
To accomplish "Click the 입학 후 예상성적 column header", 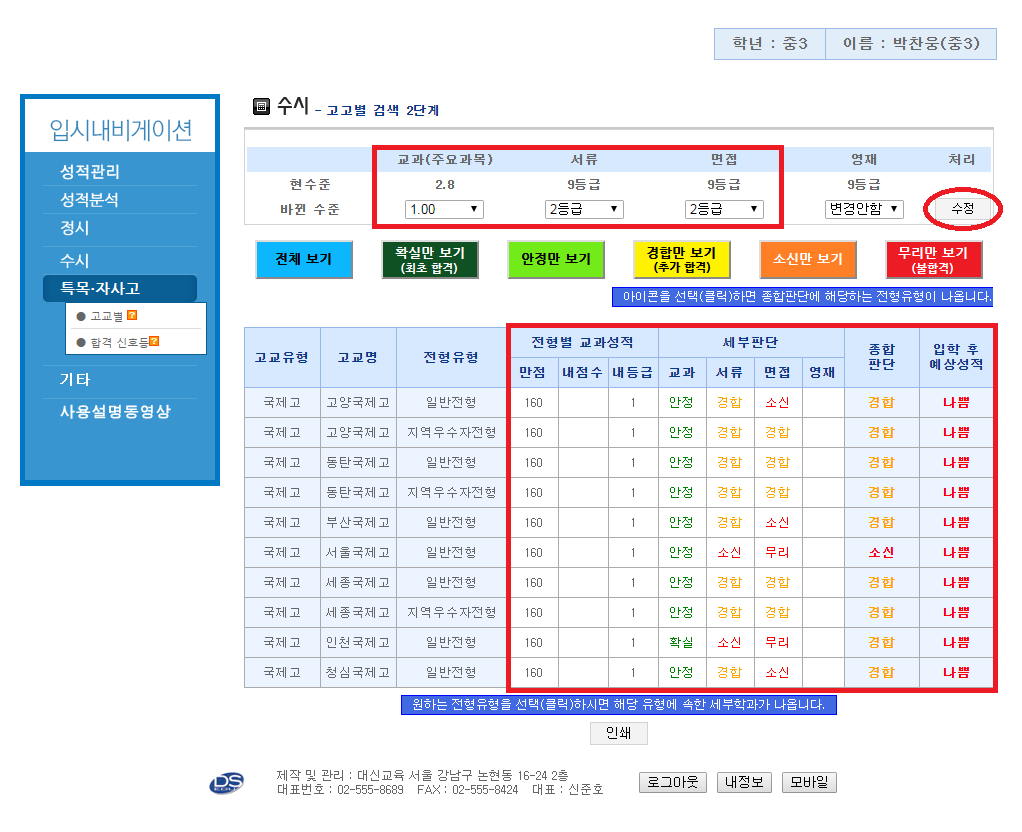I will click(956, 357).
